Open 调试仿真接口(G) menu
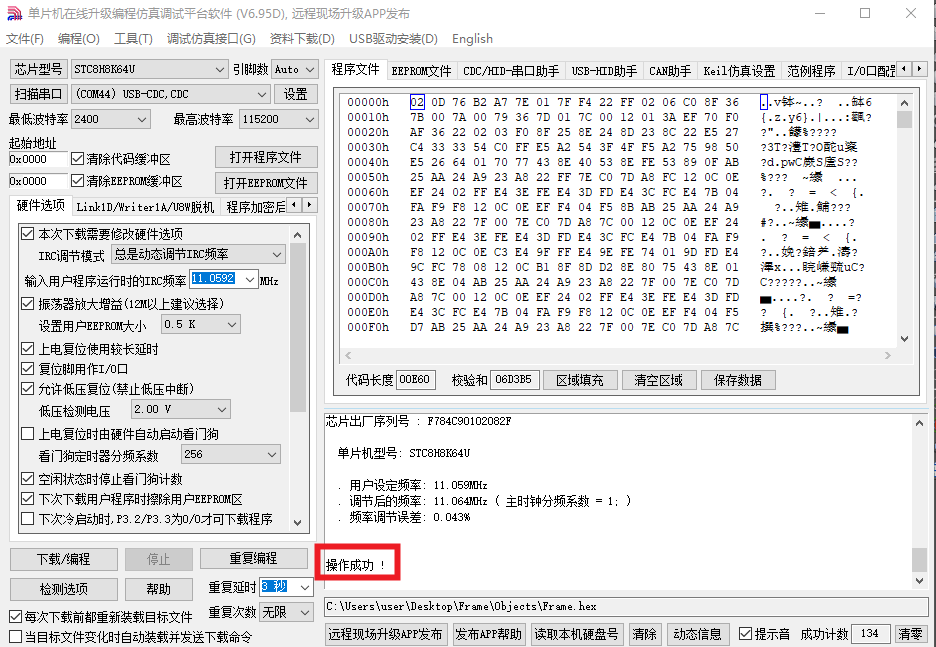Image resolution: width=936 pixels, height=647 pixels. 211,39
